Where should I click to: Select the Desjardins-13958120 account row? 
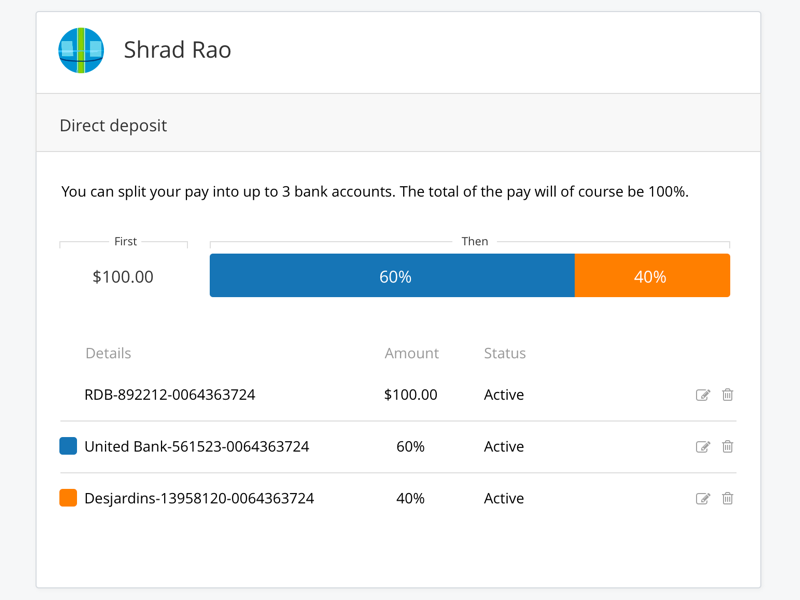200,498
